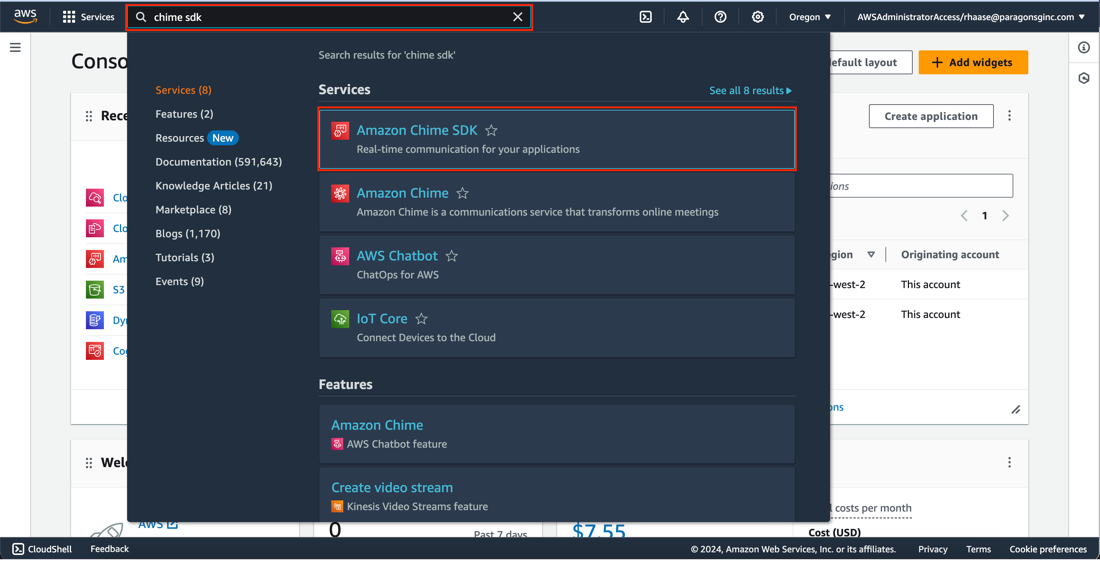This screenshot has width=1100, height=562.
Task: Favorite Amazon Chime with star
Action: (462, 193)
